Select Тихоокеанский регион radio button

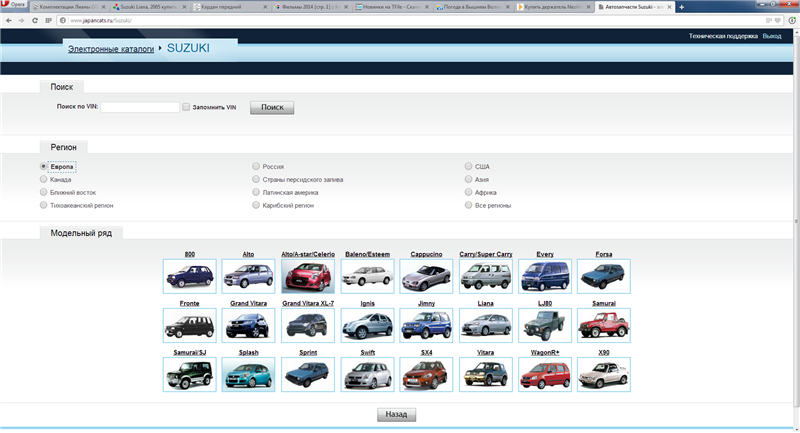point(43,205)
